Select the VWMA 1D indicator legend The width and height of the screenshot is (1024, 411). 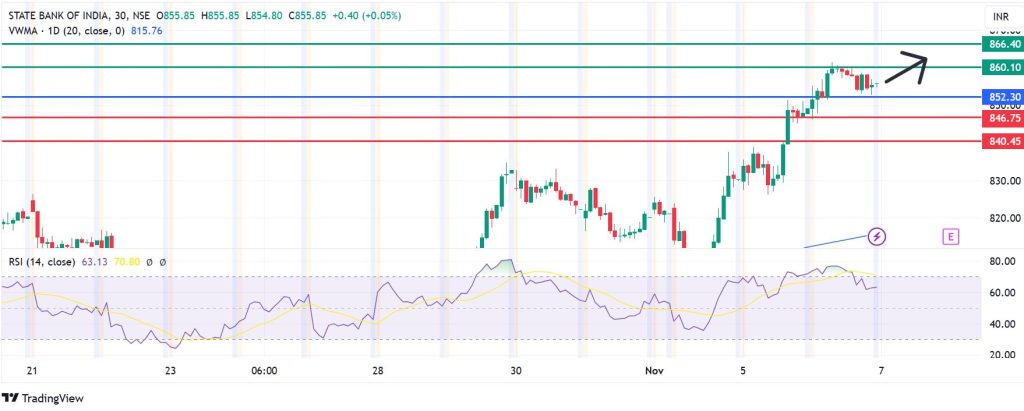68,30
